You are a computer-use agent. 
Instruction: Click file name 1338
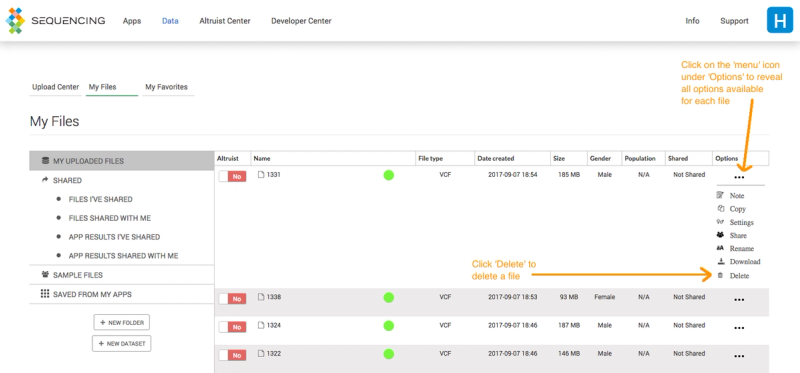point(274,297)
